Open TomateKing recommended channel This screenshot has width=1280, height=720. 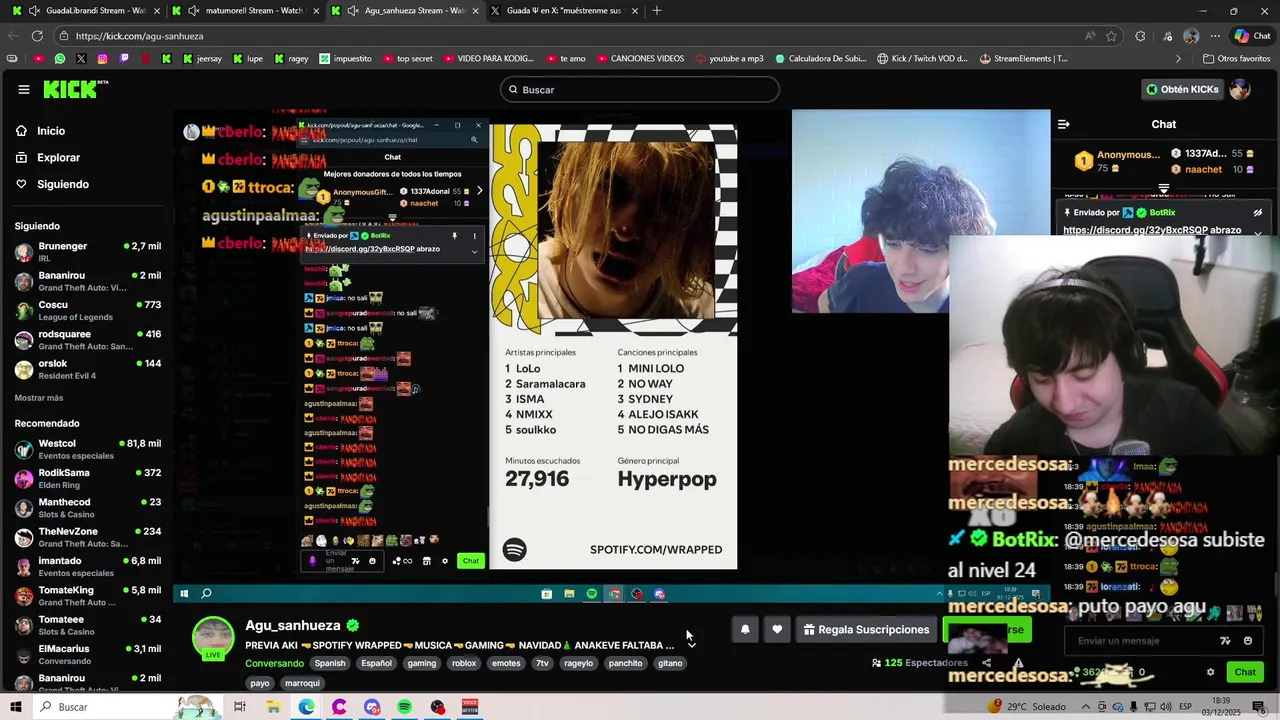tap(87, 596)
